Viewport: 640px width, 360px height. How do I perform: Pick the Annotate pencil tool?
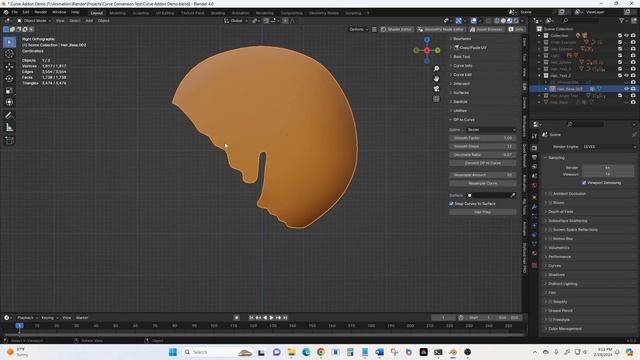(9, 116)
